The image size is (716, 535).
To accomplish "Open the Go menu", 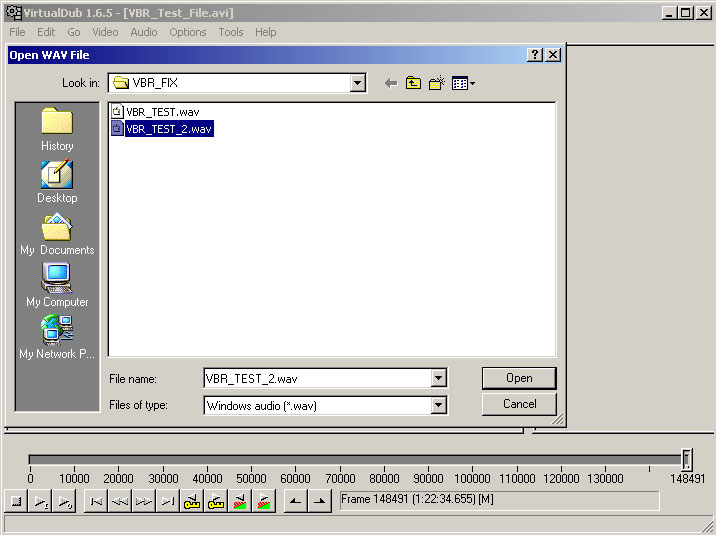I will pyautogui.click(x=74, y=32).
